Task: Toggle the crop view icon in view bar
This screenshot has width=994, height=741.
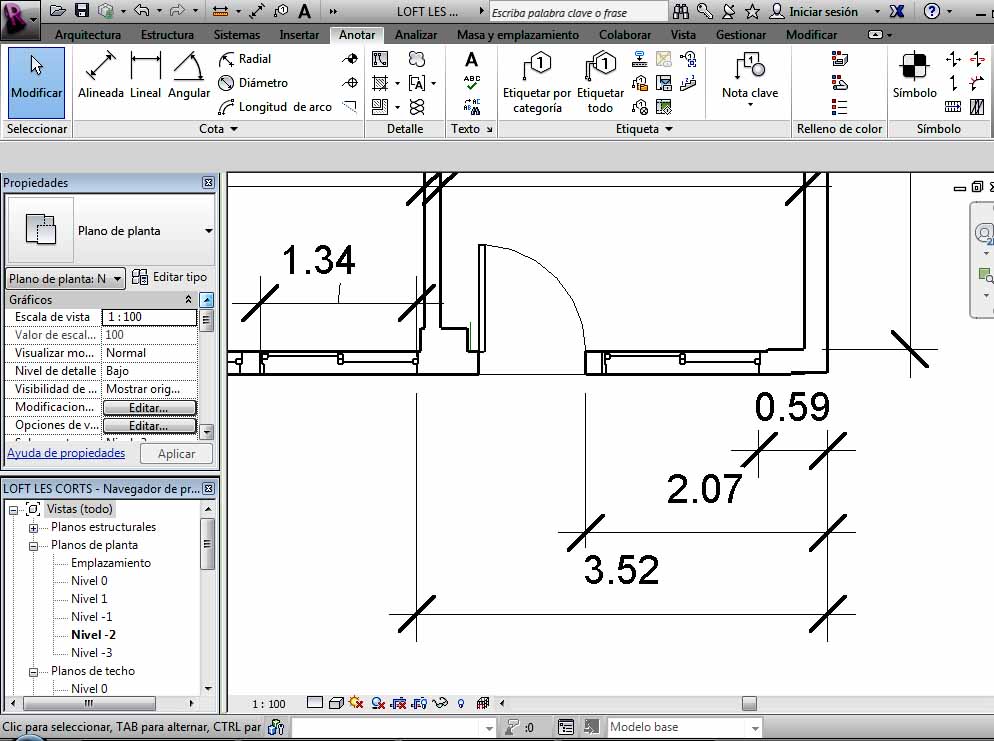Action: click(x=400, y=703)
